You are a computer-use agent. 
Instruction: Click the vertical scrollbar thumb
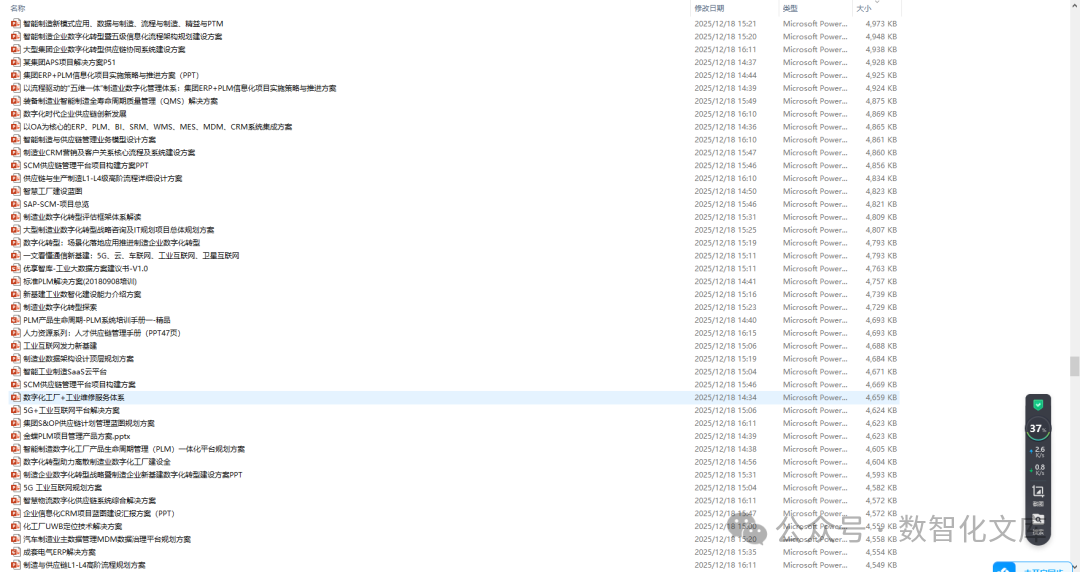click(x=1074, y=366)
